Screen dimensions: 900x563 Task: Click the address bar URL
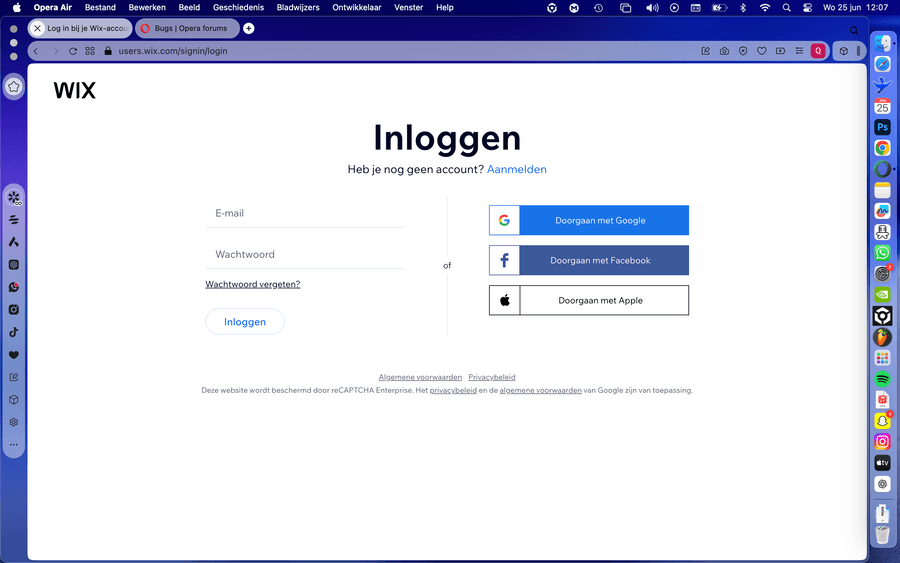pos(173,51)
